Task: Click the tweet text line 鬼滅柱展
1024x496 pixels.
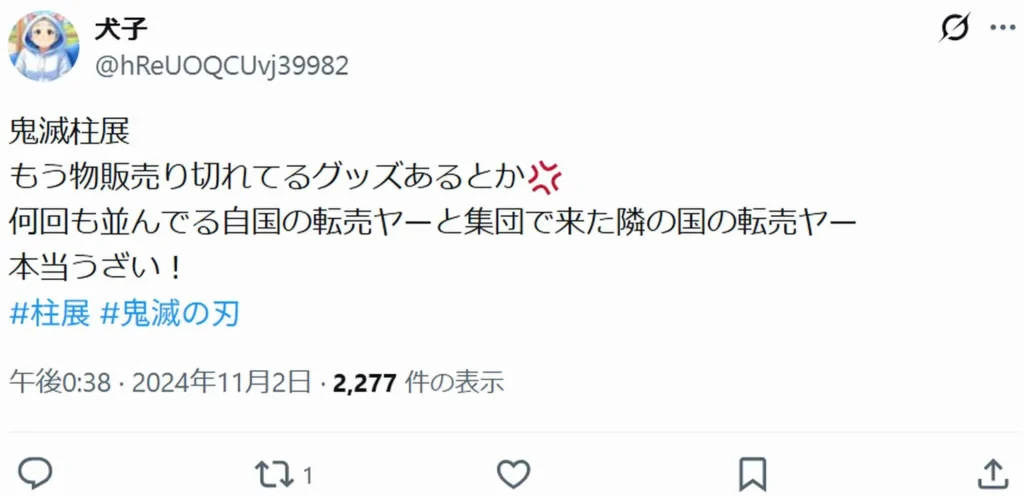Action: 70,134
